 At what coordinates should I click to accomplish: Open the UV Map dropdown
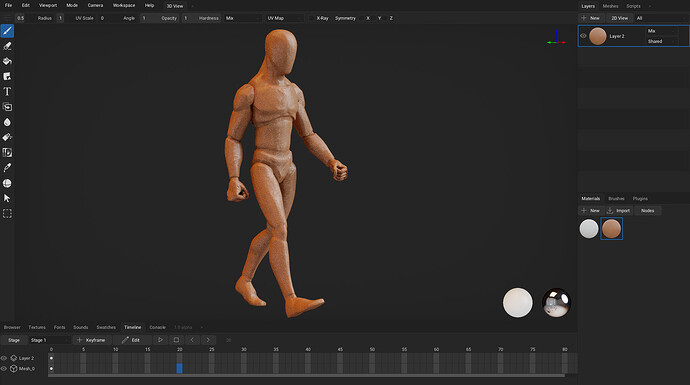285,18
